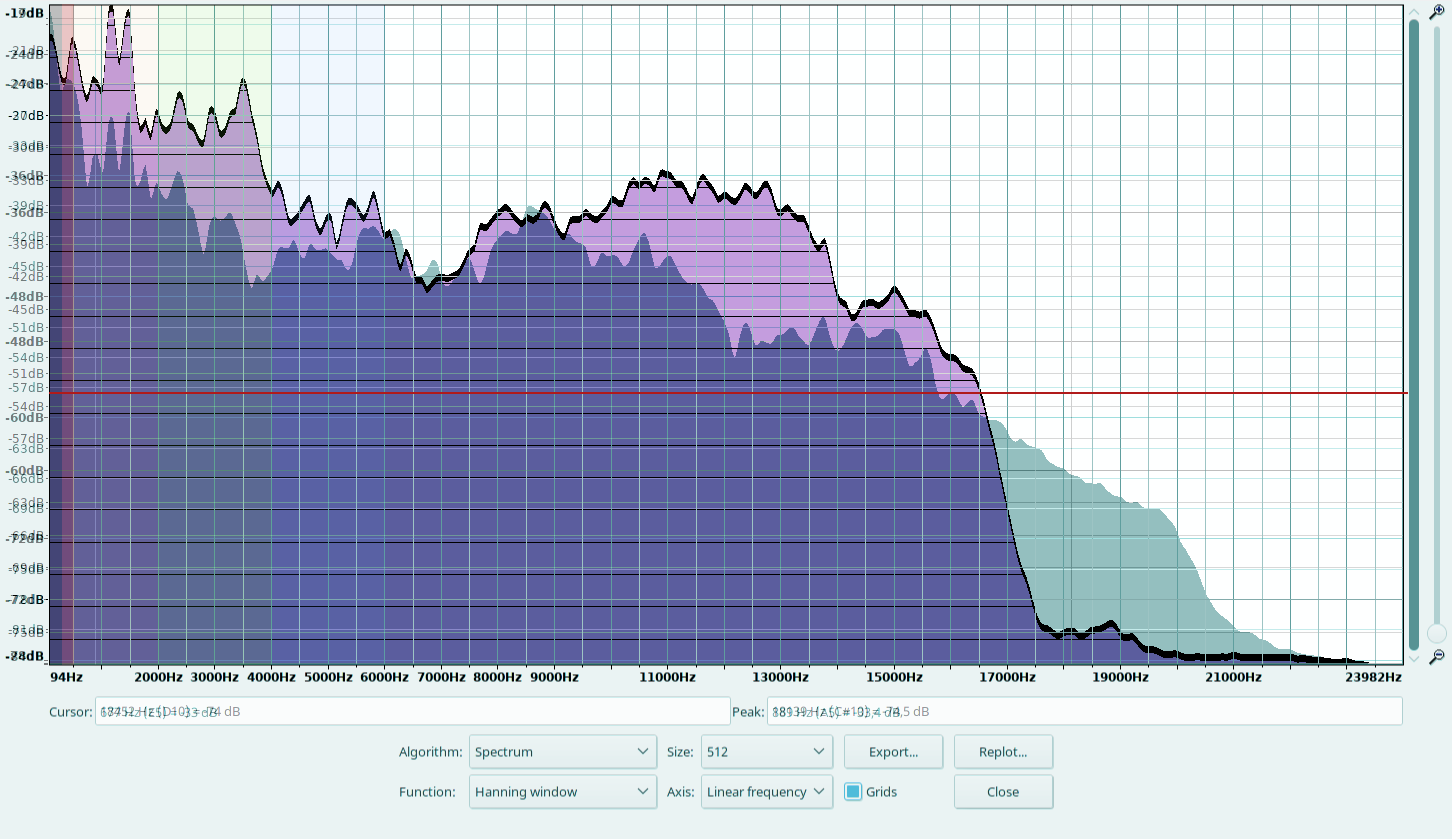Click the Export... button

(x=893, y=752)
